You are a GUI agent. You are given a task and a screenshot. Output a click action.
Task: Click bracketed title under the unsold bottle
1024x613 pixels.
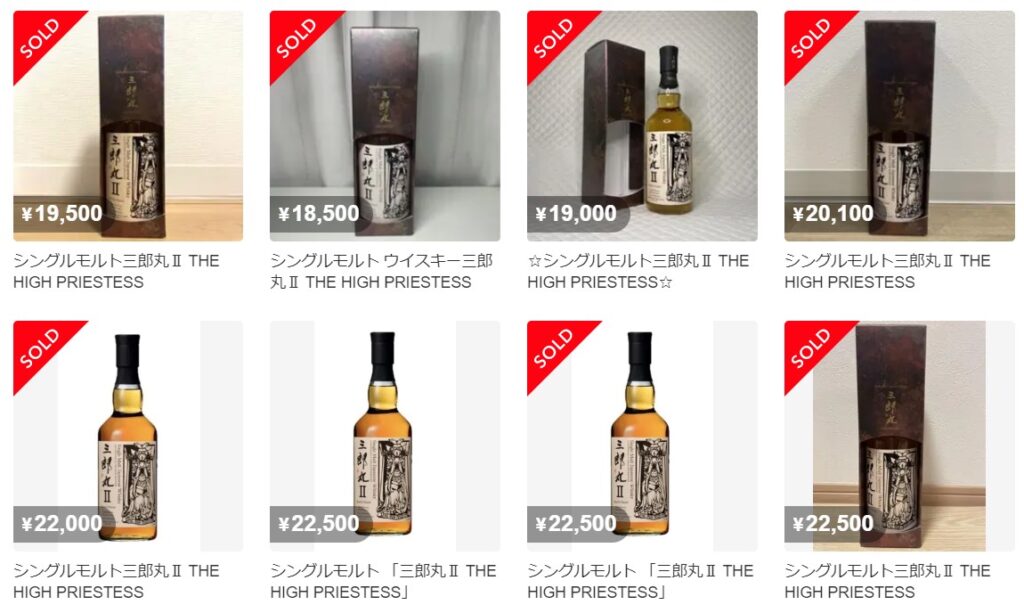click(x=383, y=582)
